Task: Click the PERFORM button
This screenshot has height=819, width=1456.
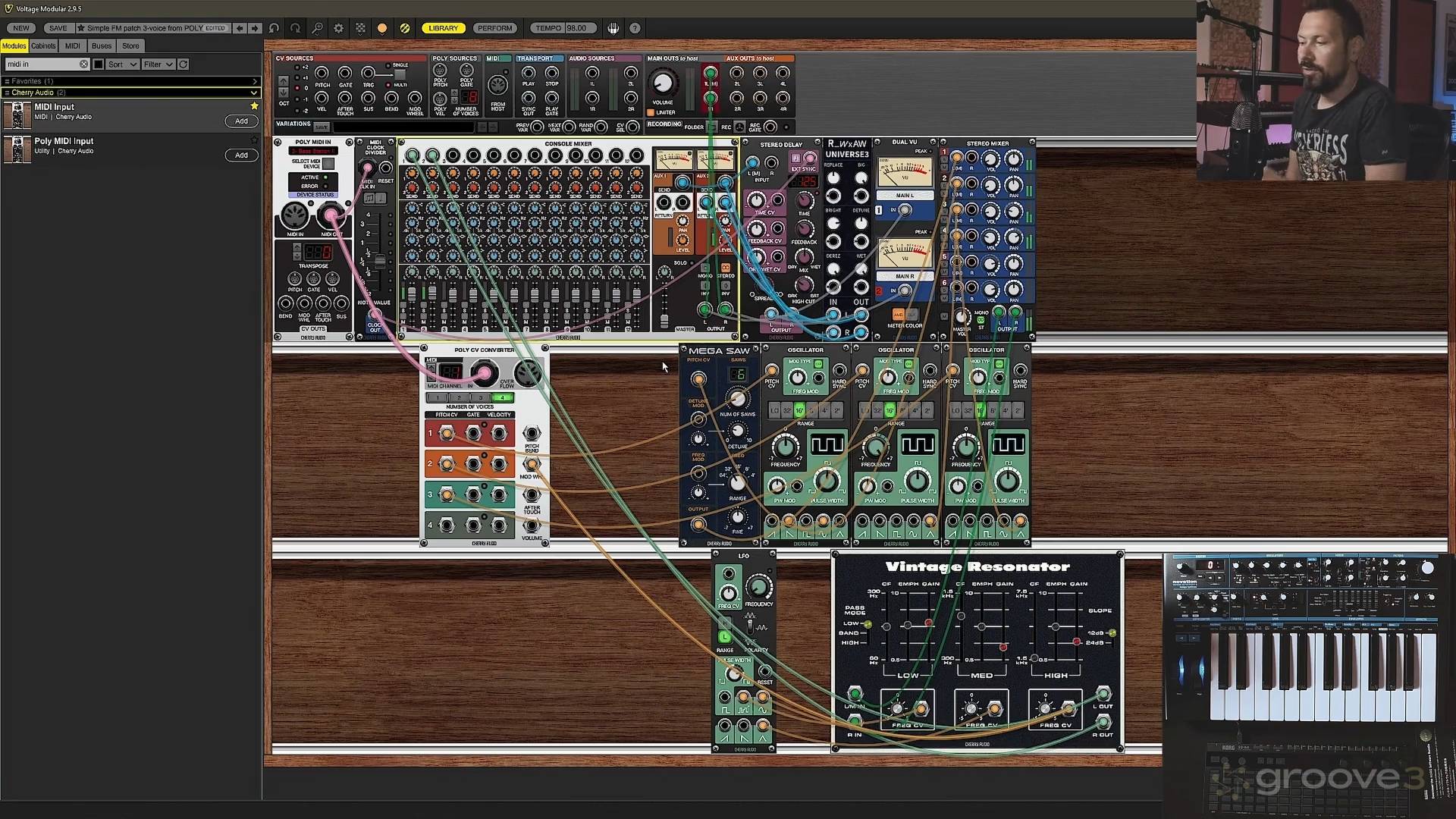Action: 494,28
